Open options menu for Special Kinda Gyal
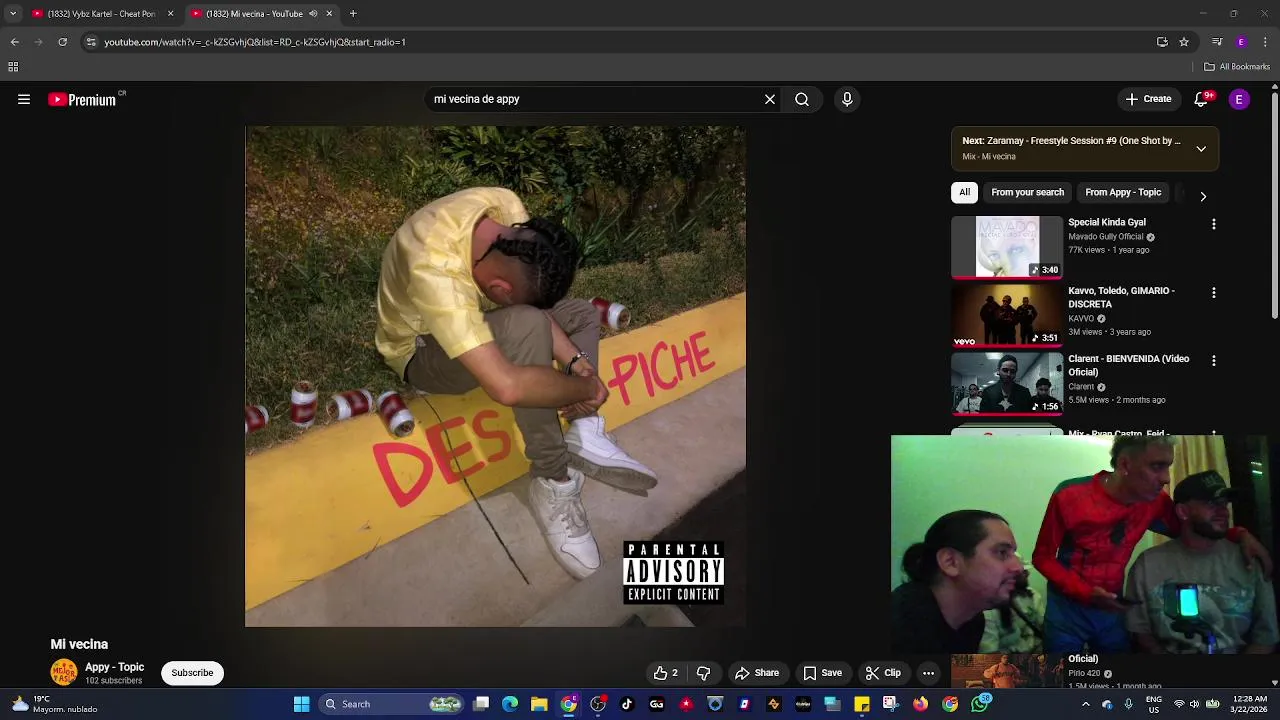The height and width of the screenshot is (720, 1280). [1214, 225]
